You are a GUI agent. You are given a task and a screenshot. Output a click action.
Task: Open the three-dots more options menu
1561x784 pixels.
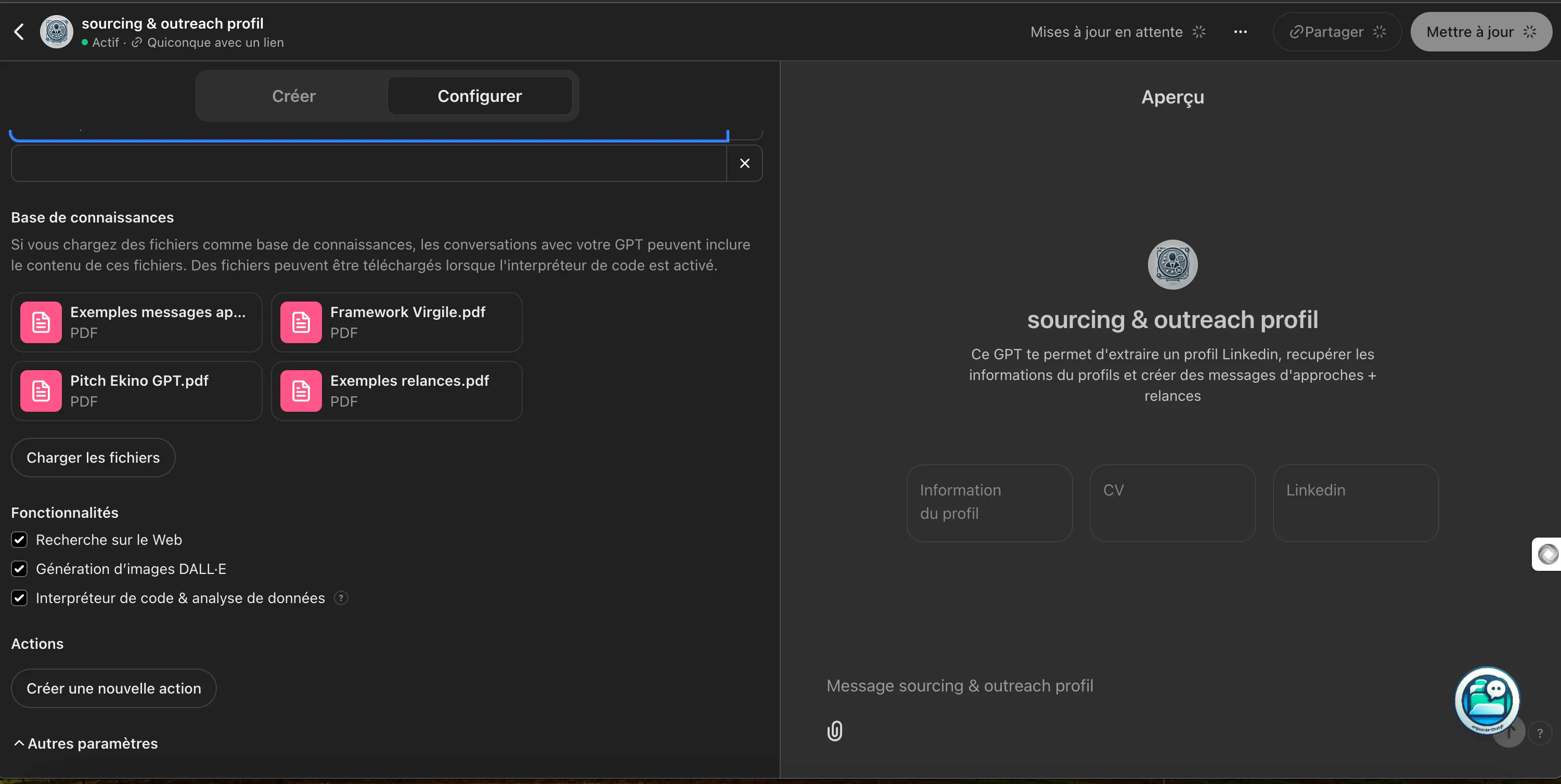coord(1240,32)
